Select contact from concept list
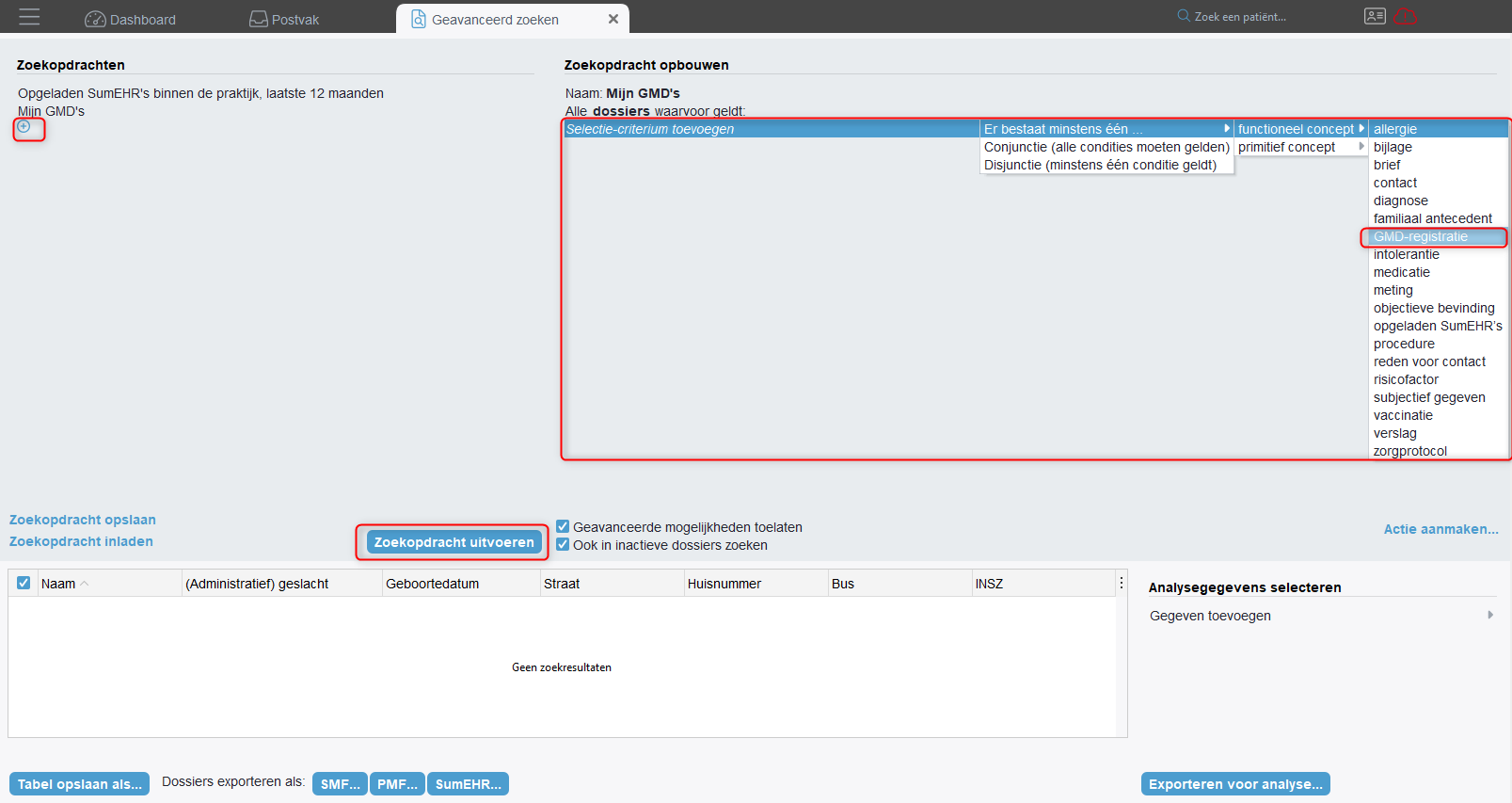The image size is (1512, 803). coord(1439,183)
